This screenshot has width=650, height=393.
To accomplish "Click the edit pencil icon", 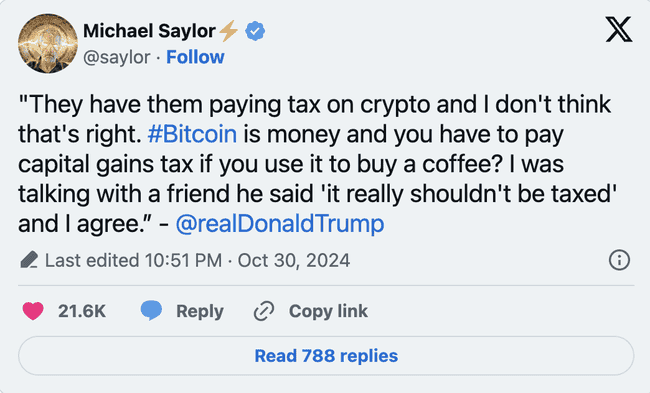I will [29, 260].
